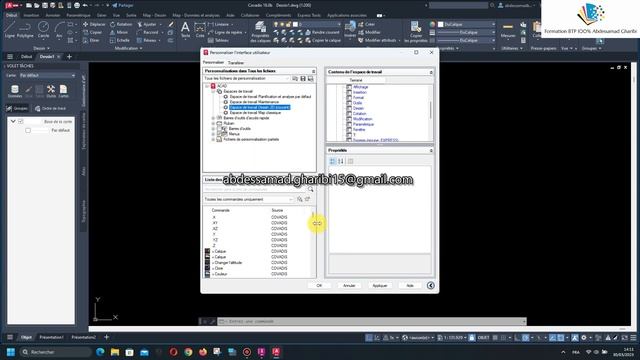
Task: Toggle the Cotation checkbox in workspace contents
Action: (x=349, y=113)
